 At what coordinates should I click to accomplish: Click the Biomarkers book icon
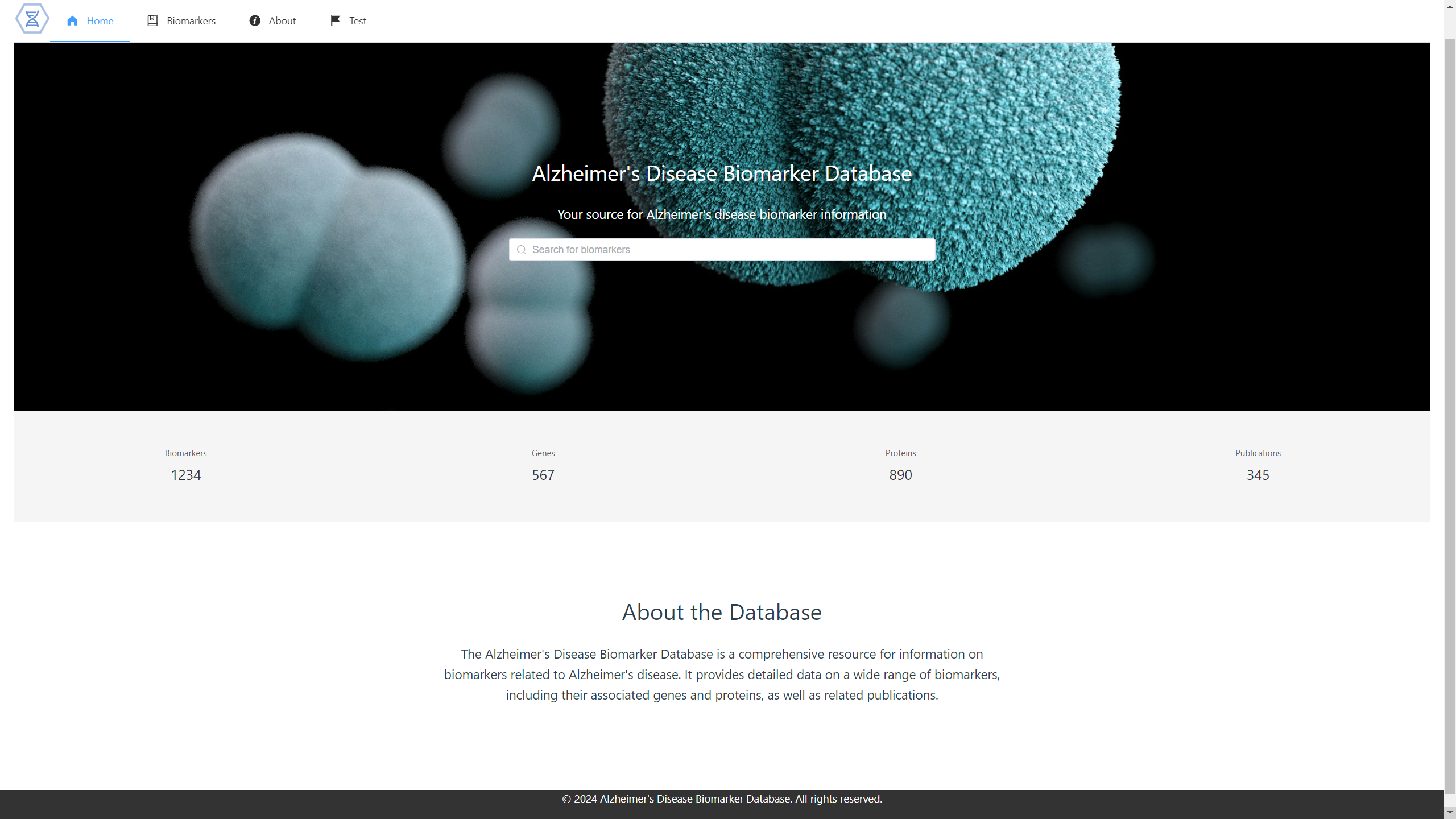(152, 21)
